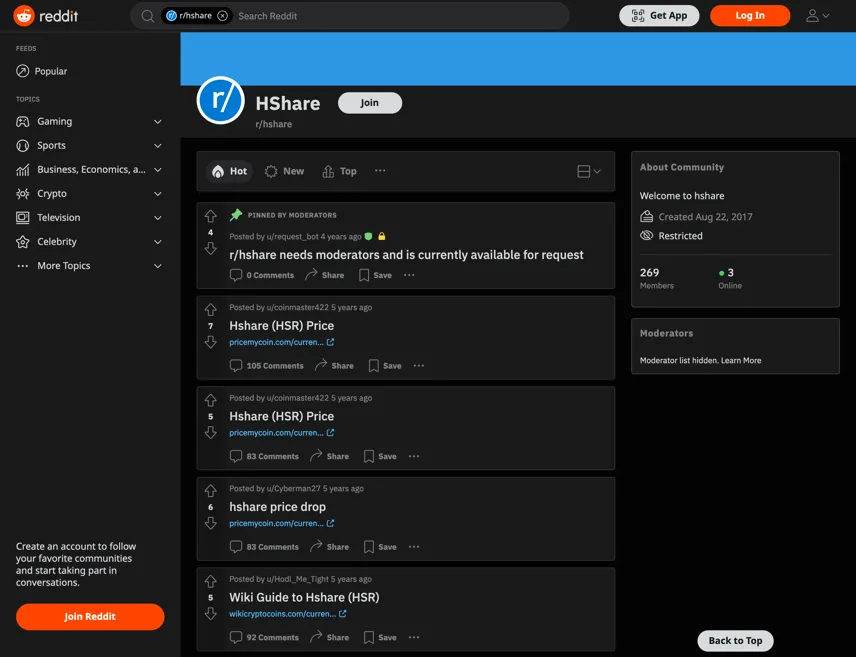Screen dimensions: 856x657
Task: Upvote the hshare price drop post
Action: click(x=211, y=491)
